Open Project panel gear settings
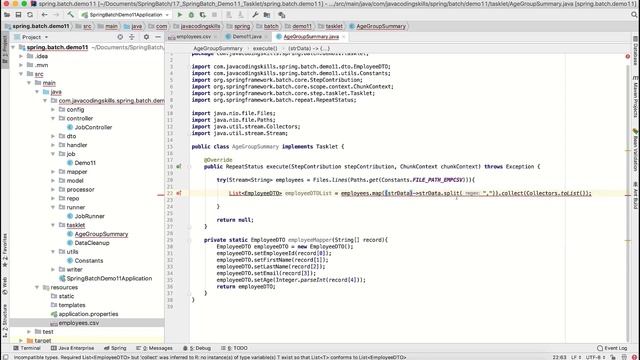Screen dimensions: 640x360 pyautogui.click(x=146, y=37)
